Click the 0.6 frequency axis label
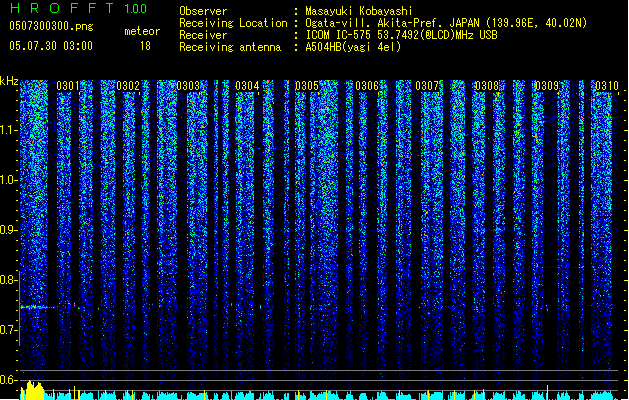This screenshot has height=400, width=629. [x=9, y=380]
